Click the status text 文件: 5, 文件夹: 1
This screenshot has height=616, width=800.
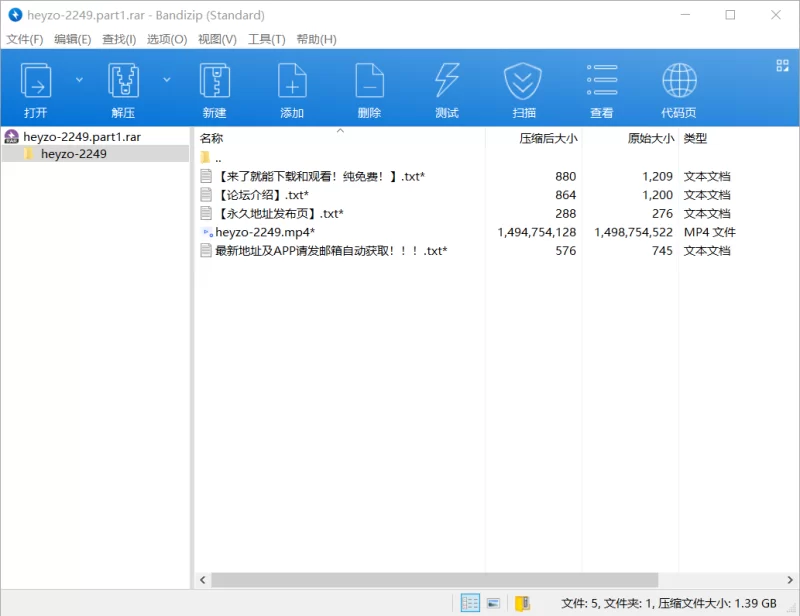pos(607,604)
